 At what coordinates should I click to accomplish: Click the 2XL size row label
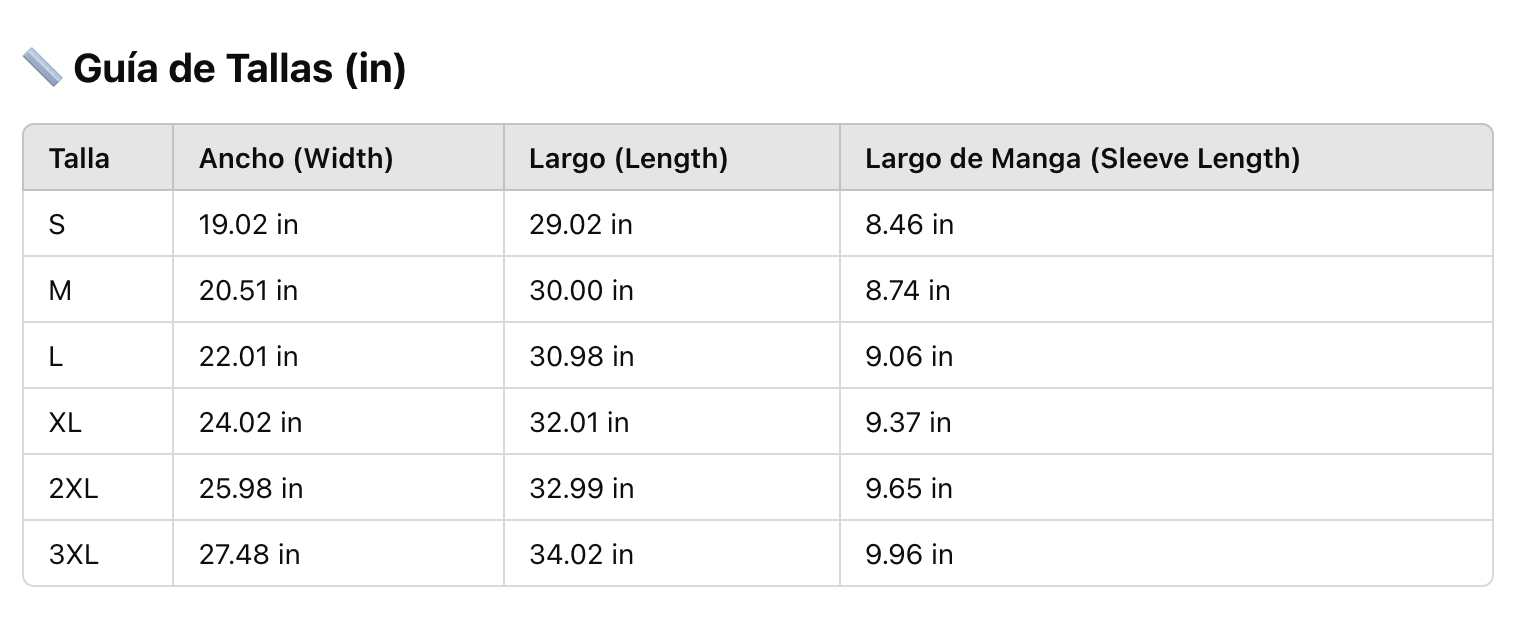(73, 488)
